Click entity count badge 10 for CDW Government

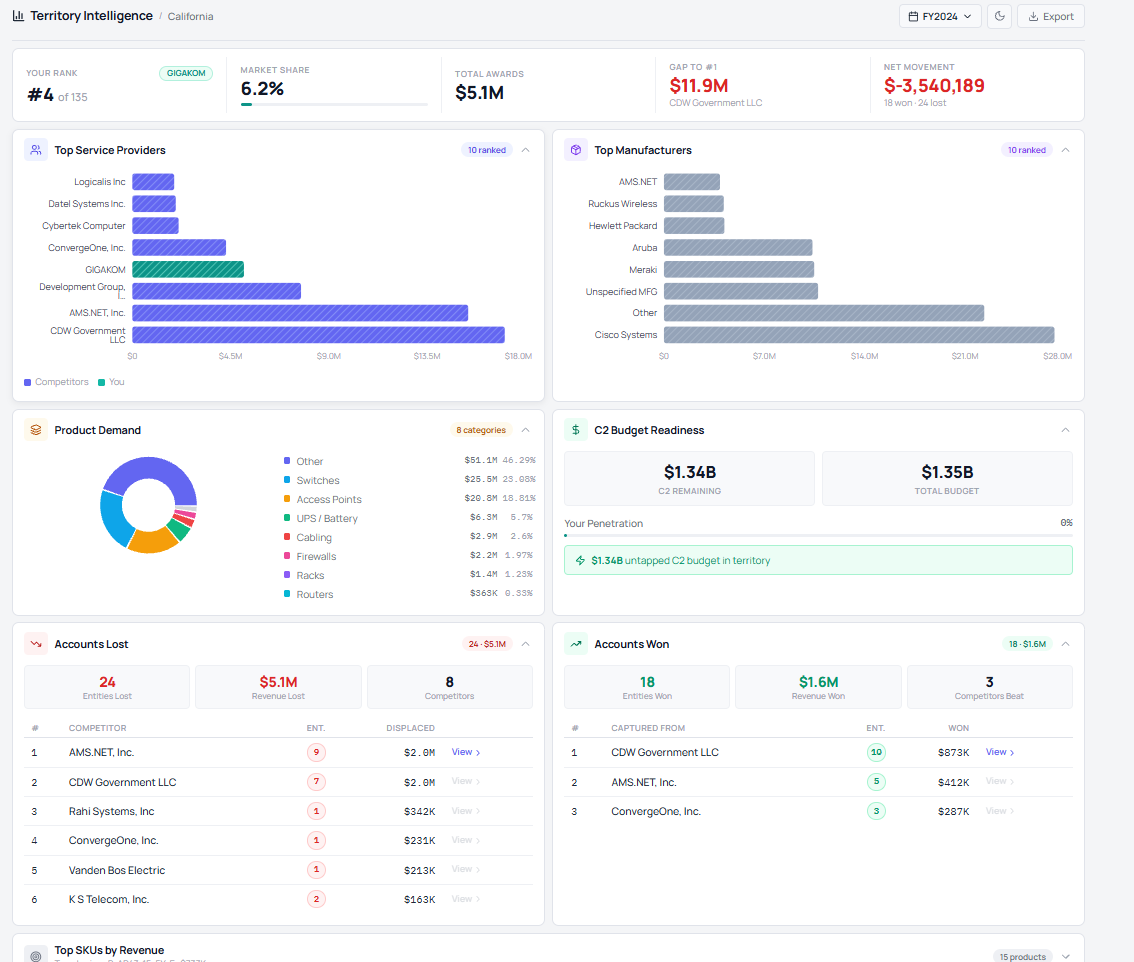(876, 752)
